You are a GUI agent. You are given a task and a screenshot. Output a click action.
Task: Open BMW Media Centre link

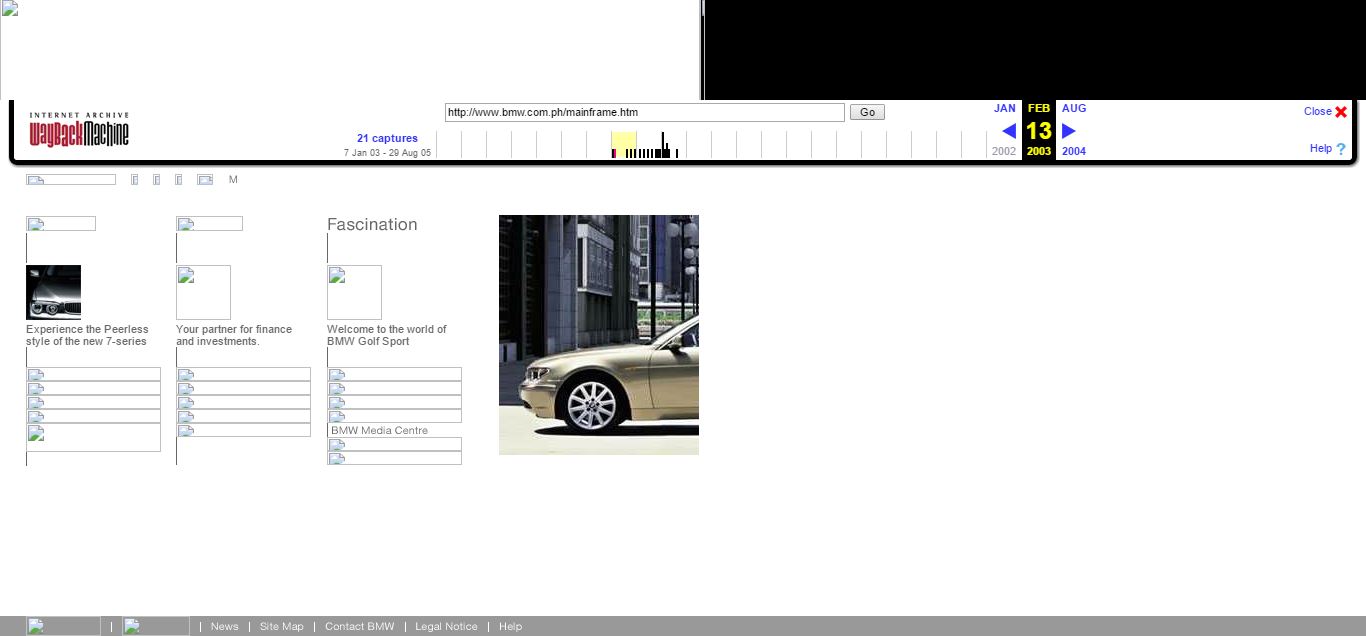tap(379, 430)
